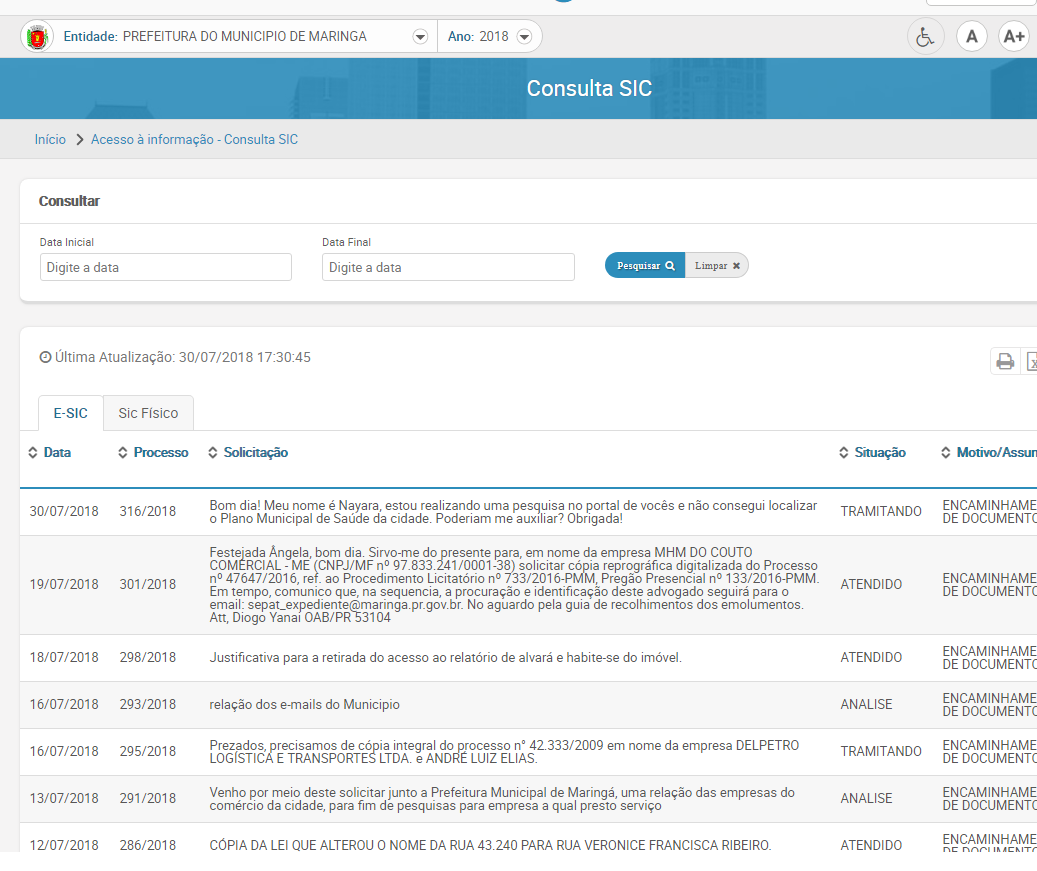
Task: Open the Ano 2018 year dropdown
Action: point(523,37)
